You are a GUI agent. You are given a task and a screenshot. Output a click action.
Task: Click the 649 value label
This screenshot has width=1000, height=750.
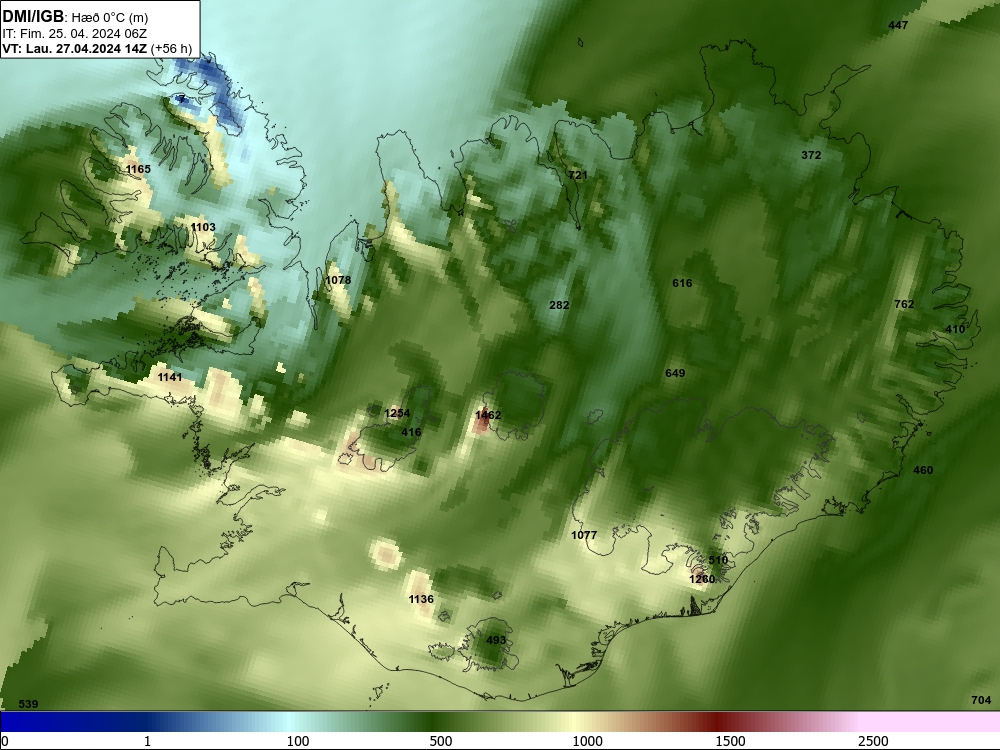point(675,373)
